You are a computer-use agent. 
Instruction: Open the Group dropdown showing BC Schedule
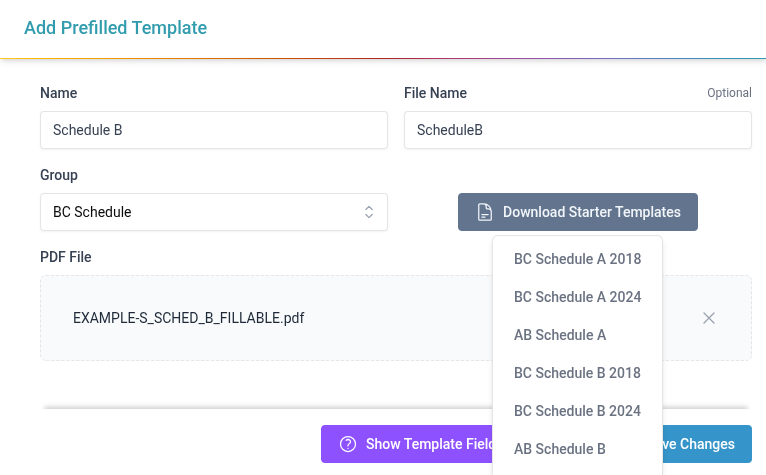(x=213, y=212)
